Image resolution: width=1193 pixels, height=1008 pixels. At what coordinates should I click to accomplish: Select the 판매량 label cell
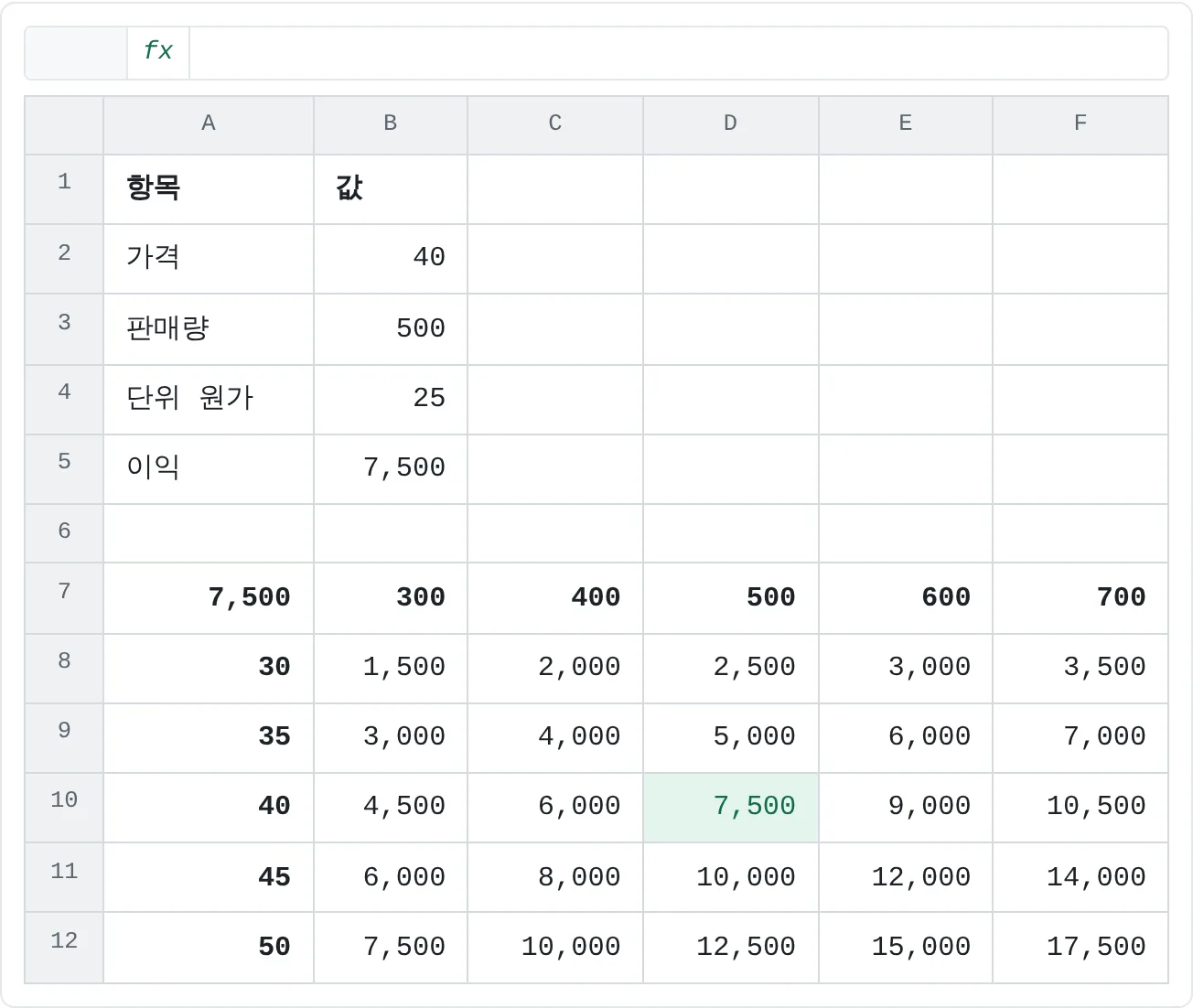[209, 329]
